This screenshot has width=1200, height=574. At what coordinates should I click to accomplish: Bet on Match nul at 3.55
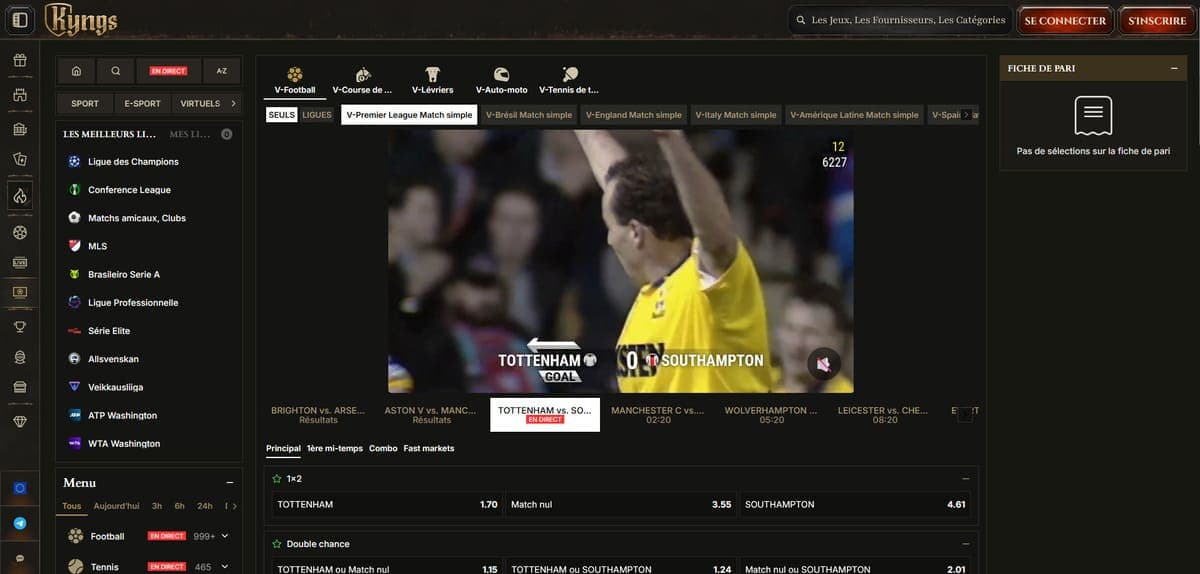tap(621, 504)
